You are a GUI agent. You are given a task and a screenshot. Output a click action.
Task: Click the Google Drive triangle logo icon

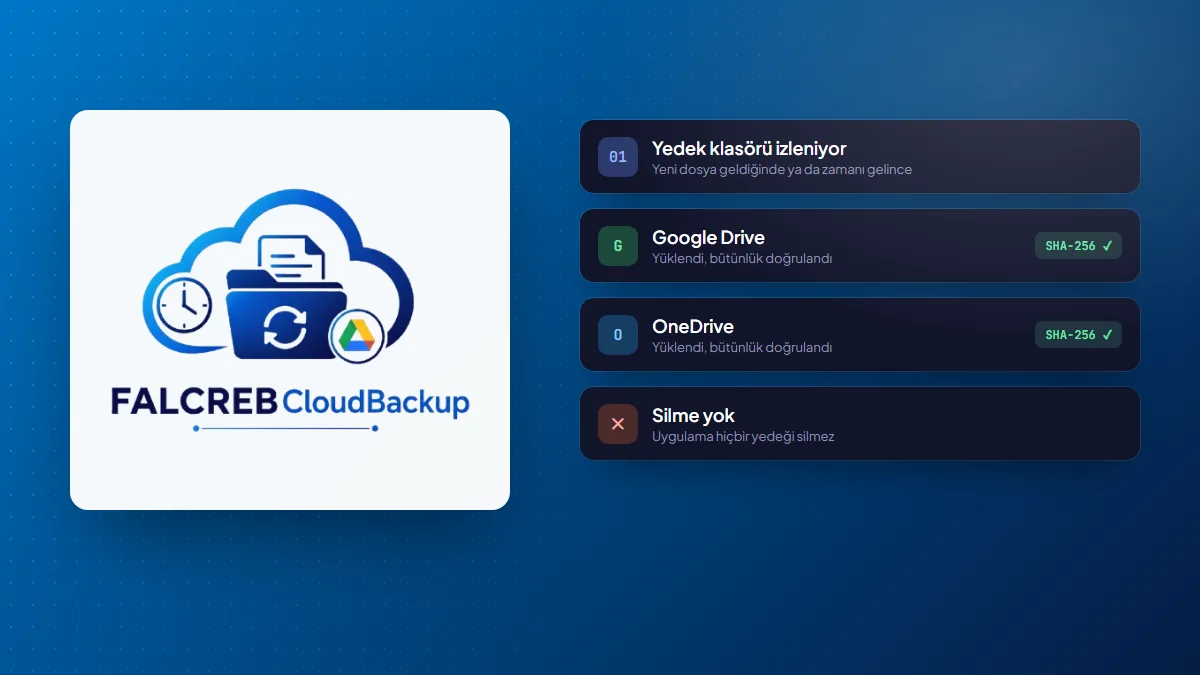tap(357, 337)
